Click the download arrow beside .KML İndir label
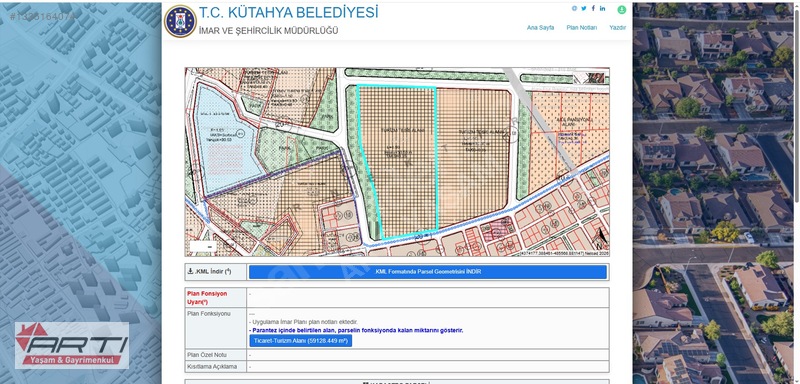 (x=190, y=271)
